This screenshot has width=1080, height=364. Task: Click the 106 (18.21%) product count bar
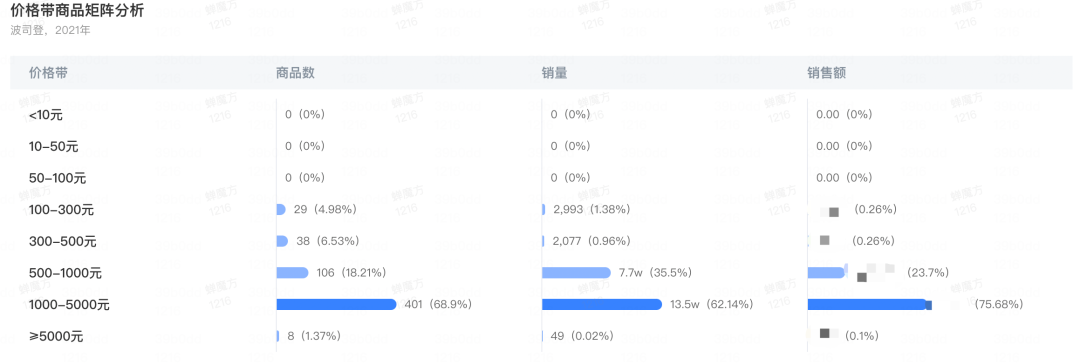click(292, 273)
